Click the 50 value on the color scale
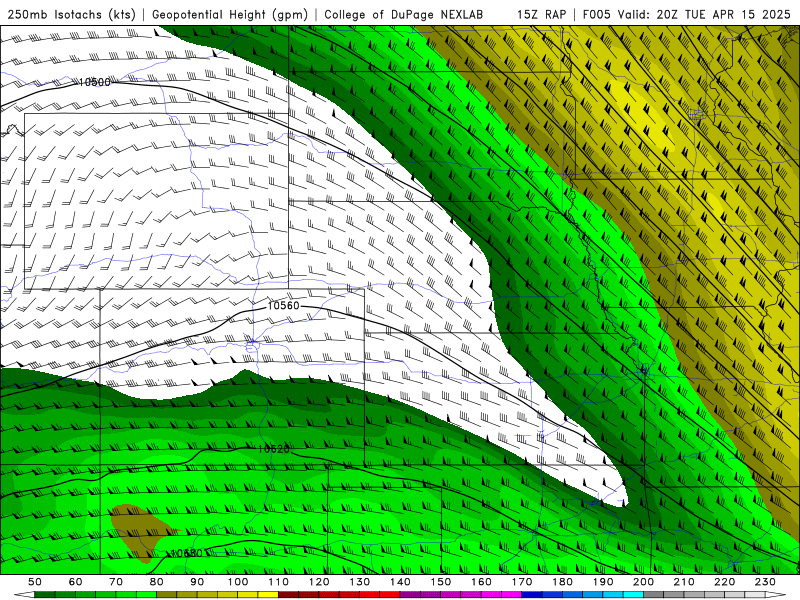The width and height of the screenshot is (800, 600). (x=35, y=582)
